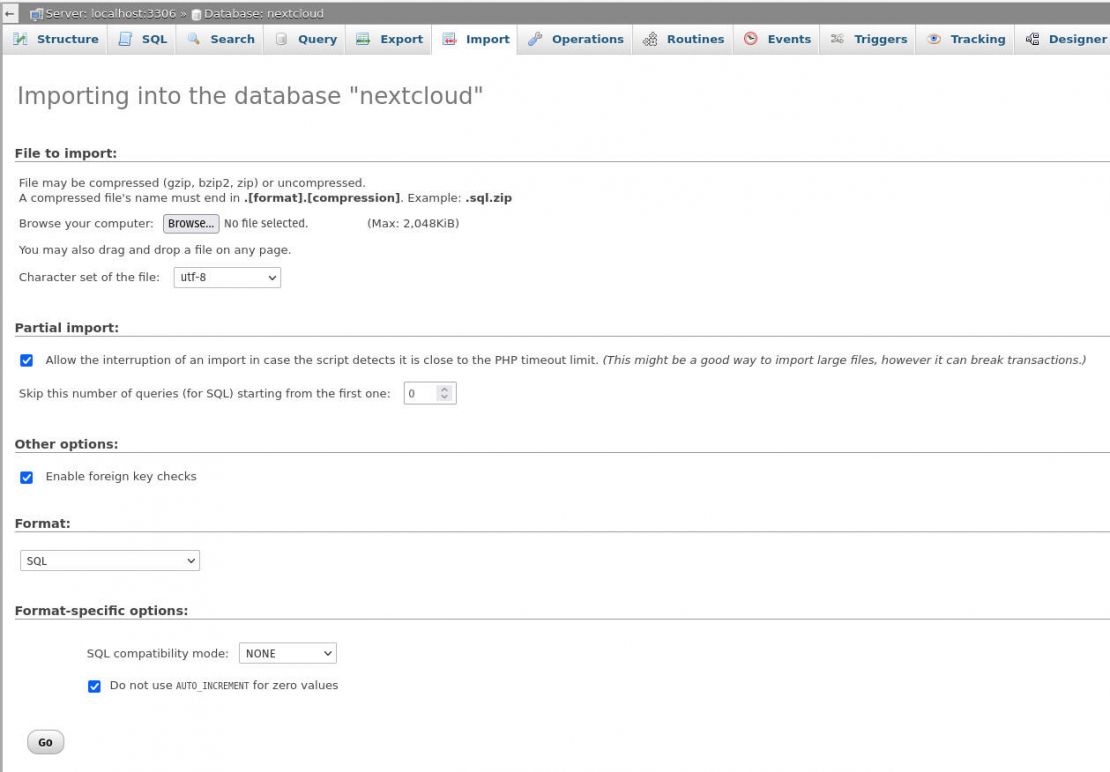Viewport: 1110px width, 772px height.
Task: Open the SQL compatibility mode dropdown
Action: point(287,653)
